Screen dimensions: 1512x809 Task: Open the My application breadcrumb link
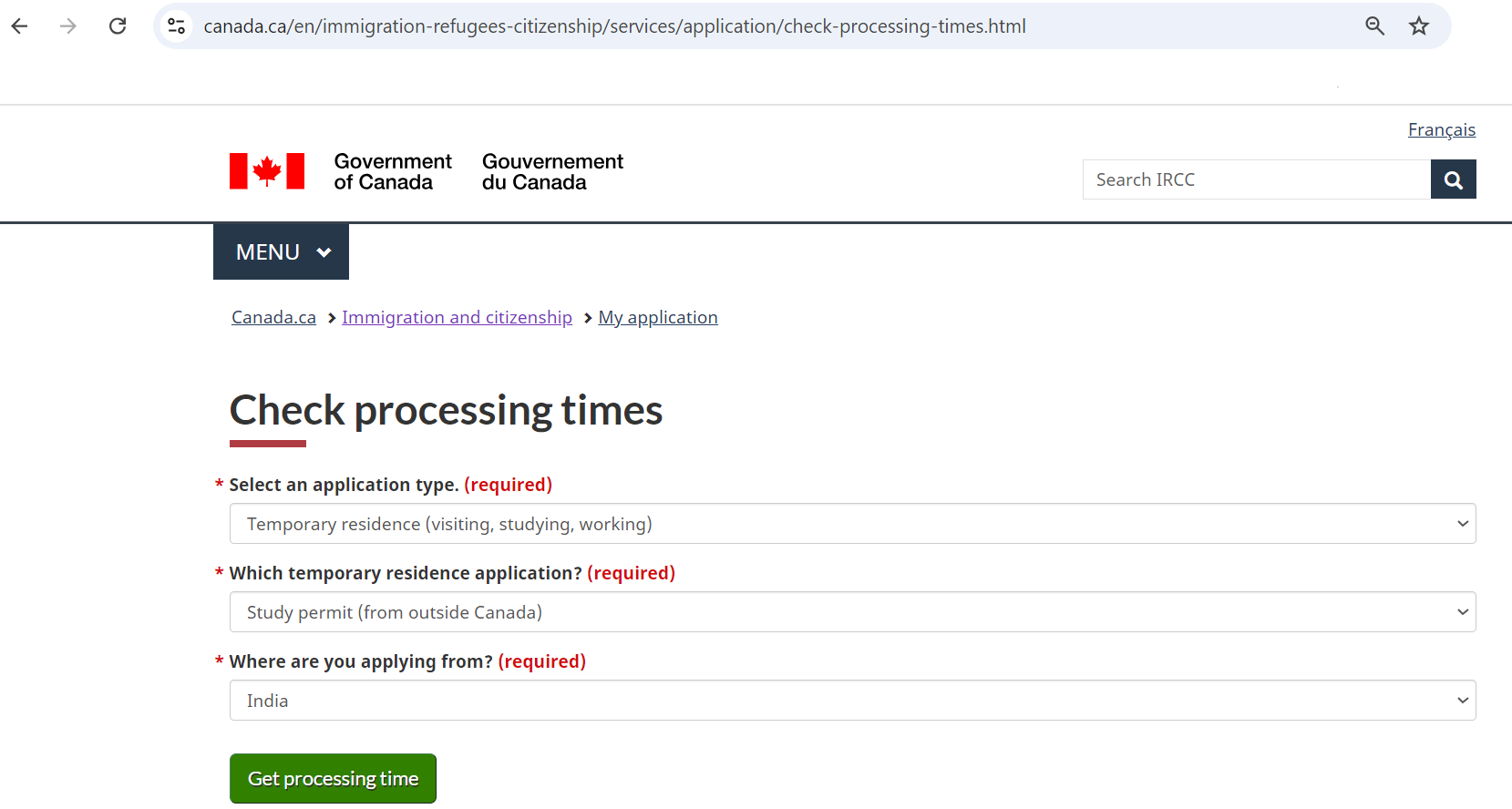pyautogui.click(x=658, y=318)
